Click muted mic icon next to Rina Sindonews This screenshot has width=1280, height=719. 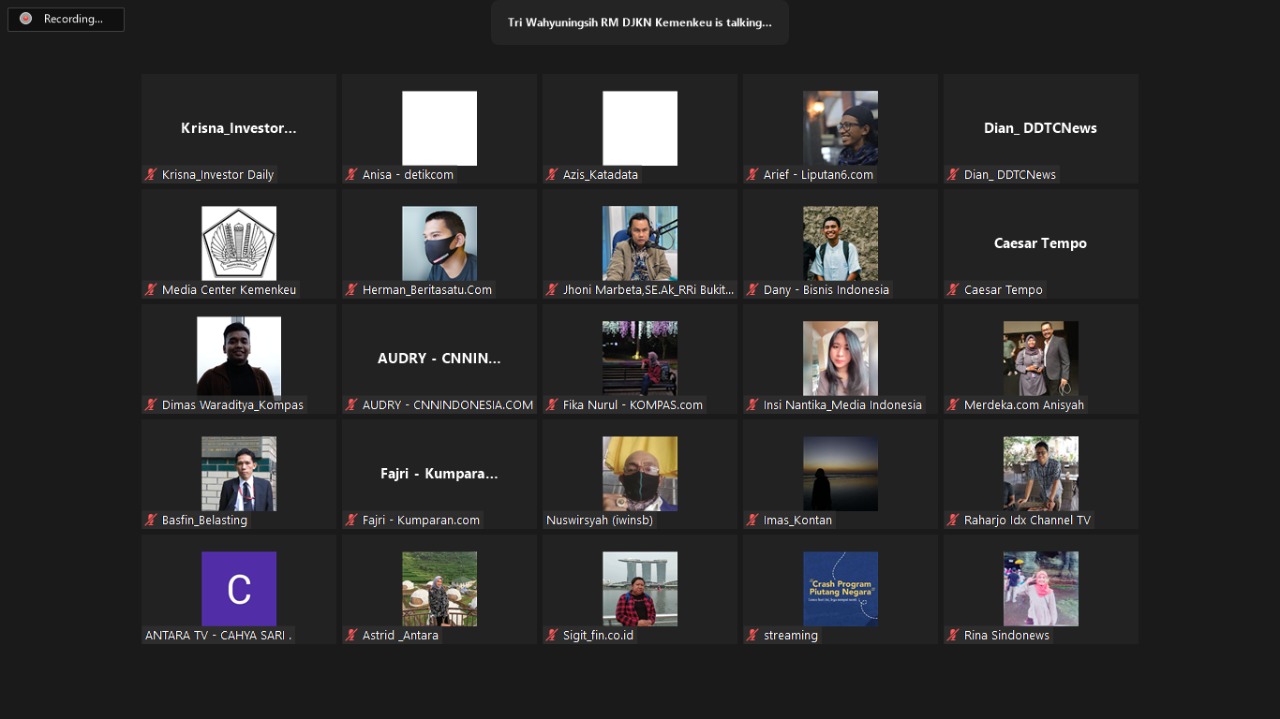click(x=953, y=635)
